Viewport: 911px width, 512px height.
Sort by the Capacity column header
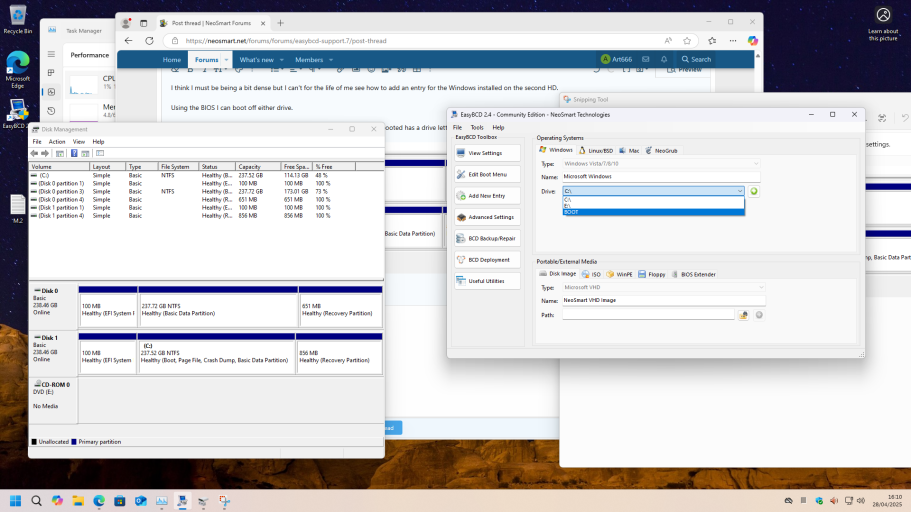(258, 167)
